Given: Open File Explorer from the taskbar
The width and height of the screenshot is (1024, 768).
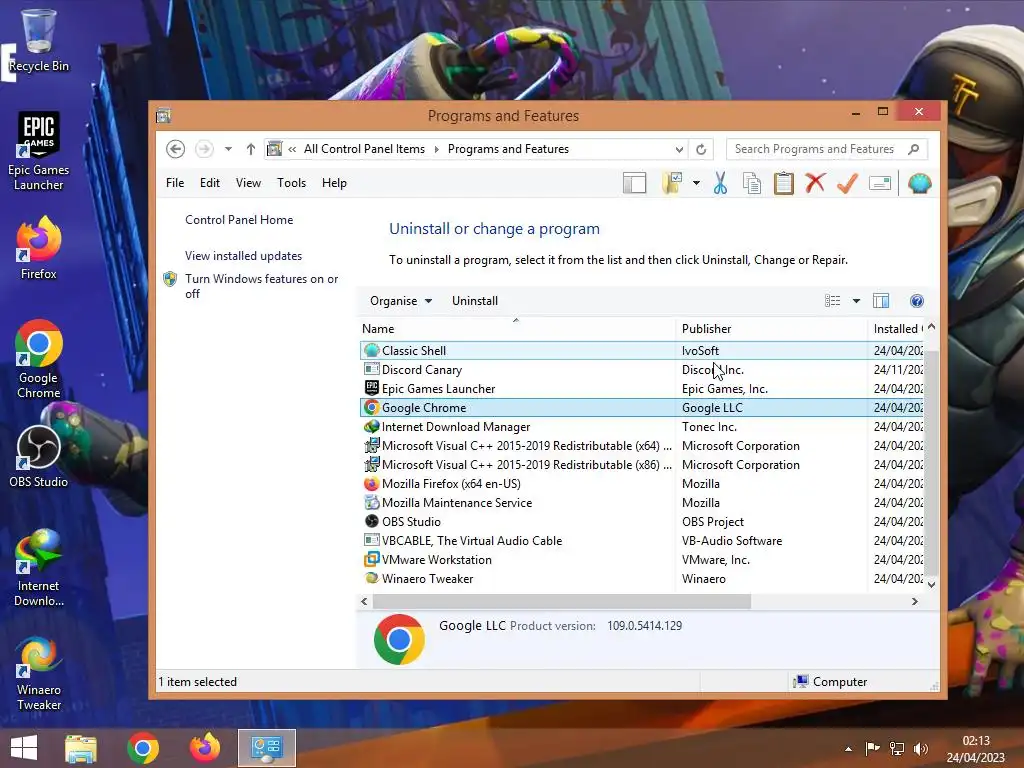Looking at the screenshot, I should pyautogui.click(x=80, y=748).
